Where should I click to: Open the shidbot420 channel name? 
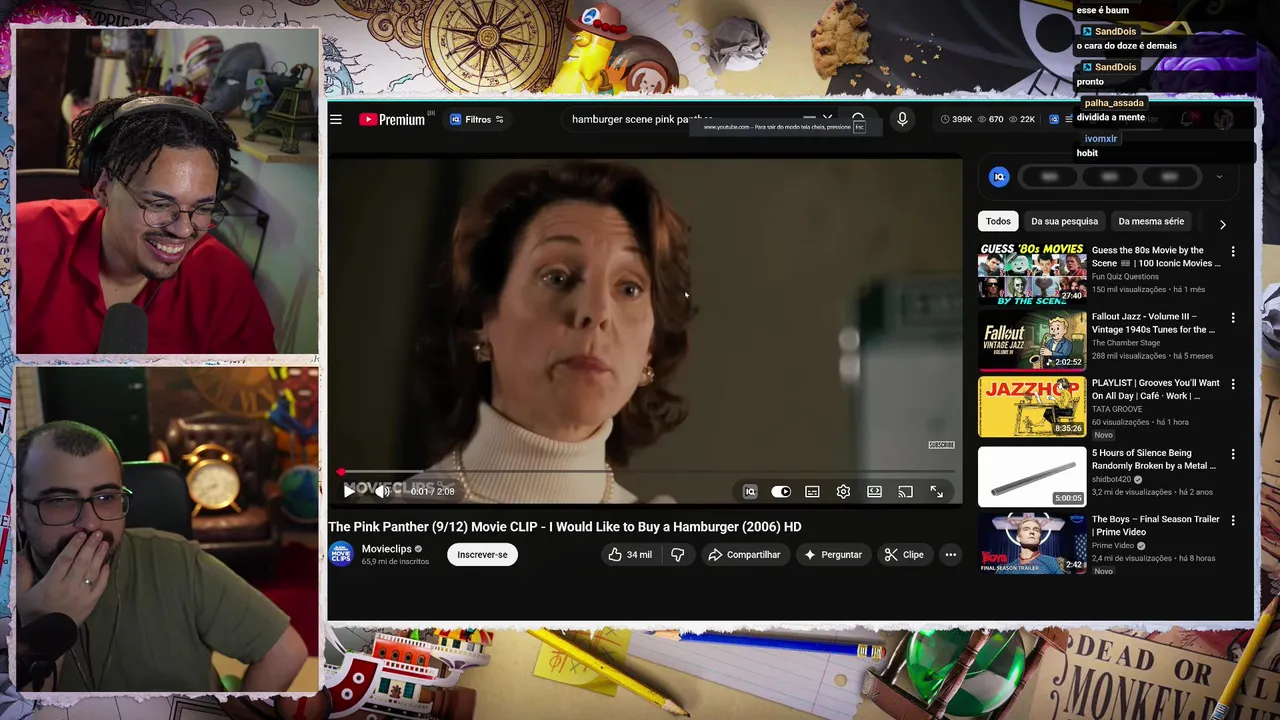click(1111, 479)
